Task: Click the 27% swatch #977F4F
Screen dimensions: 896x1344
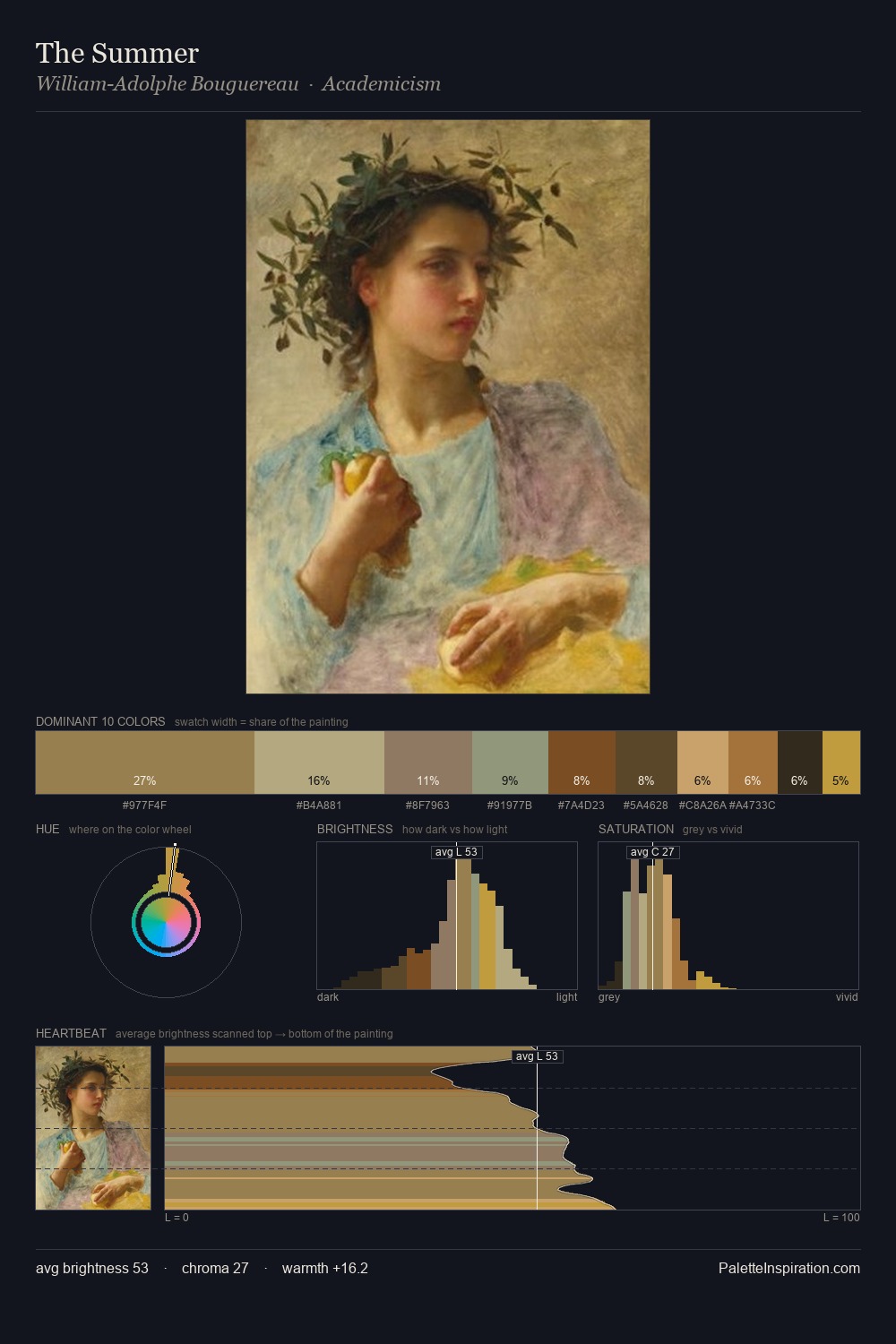Action: coord(145,762)
